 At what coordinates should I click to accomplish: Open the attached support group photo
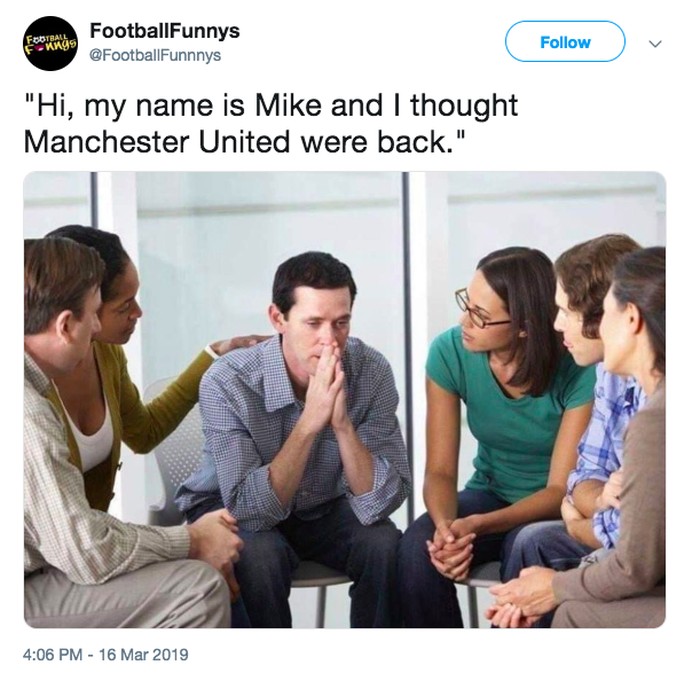[x=345, y=399]
